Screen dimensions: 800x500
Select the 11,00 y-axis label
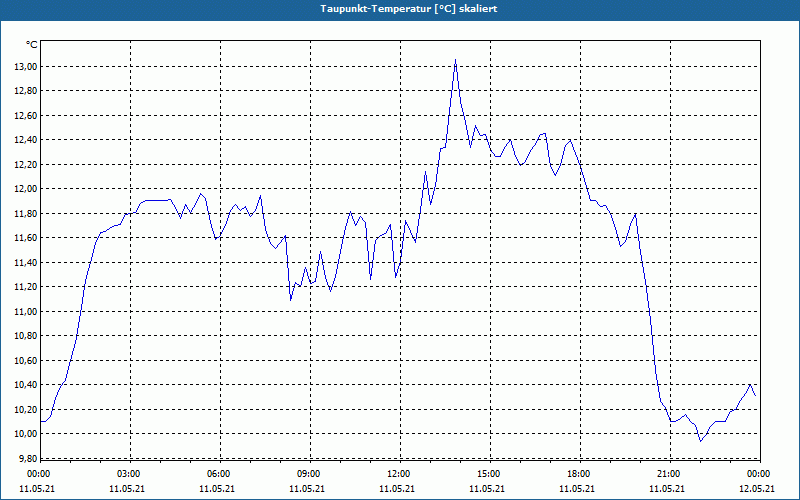pos(24,311)
